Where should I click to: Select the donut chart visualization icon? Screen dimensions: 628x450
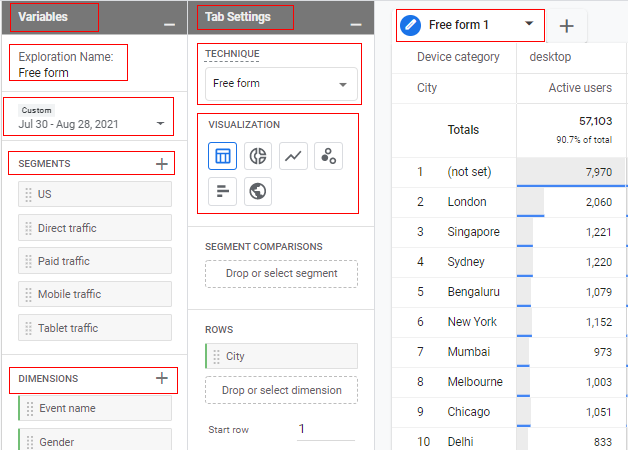[258, 156]
